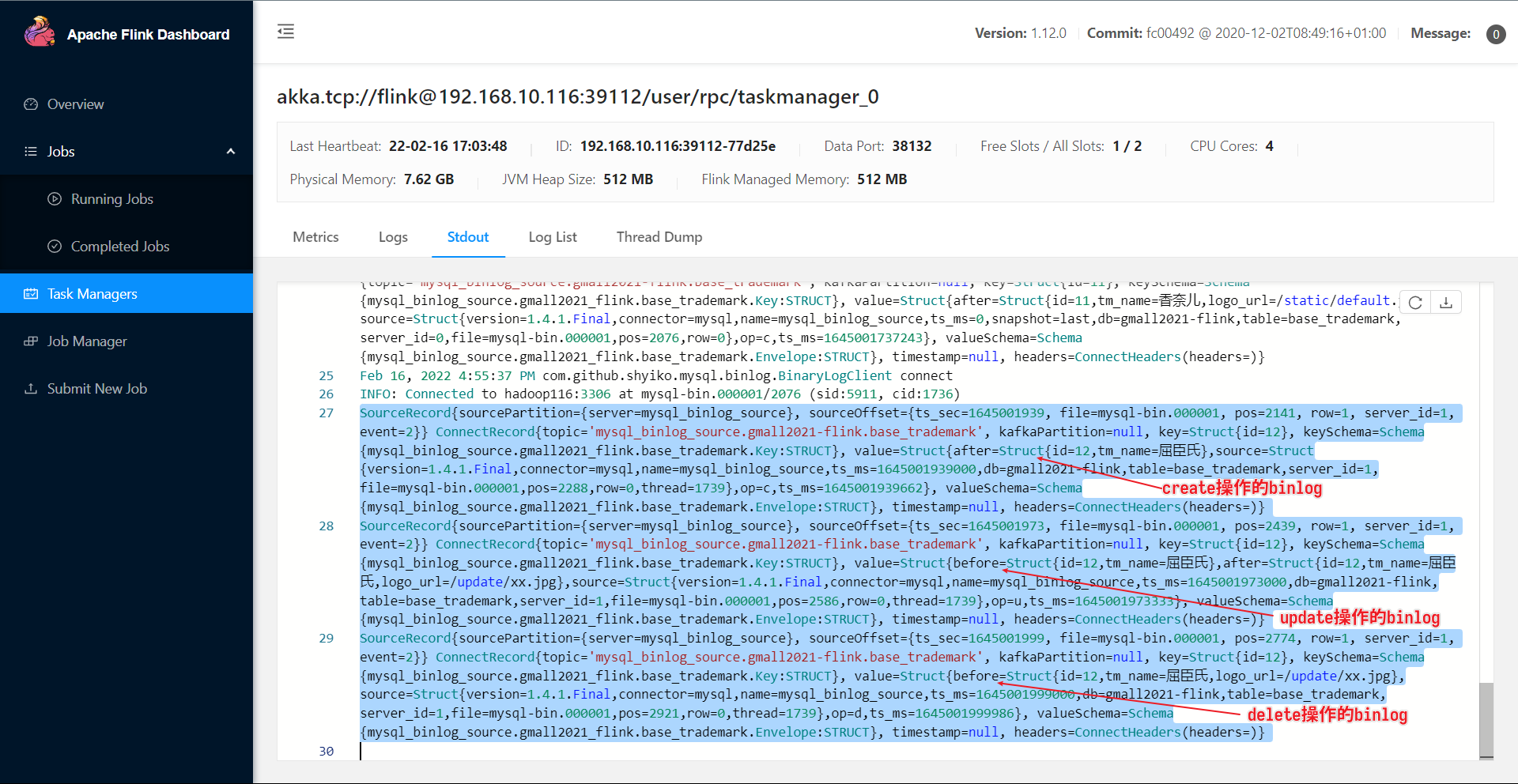Click the Apache Flink squirrel logo
The height and width of the screenshot is (784, 1518).
pos(40,32)
